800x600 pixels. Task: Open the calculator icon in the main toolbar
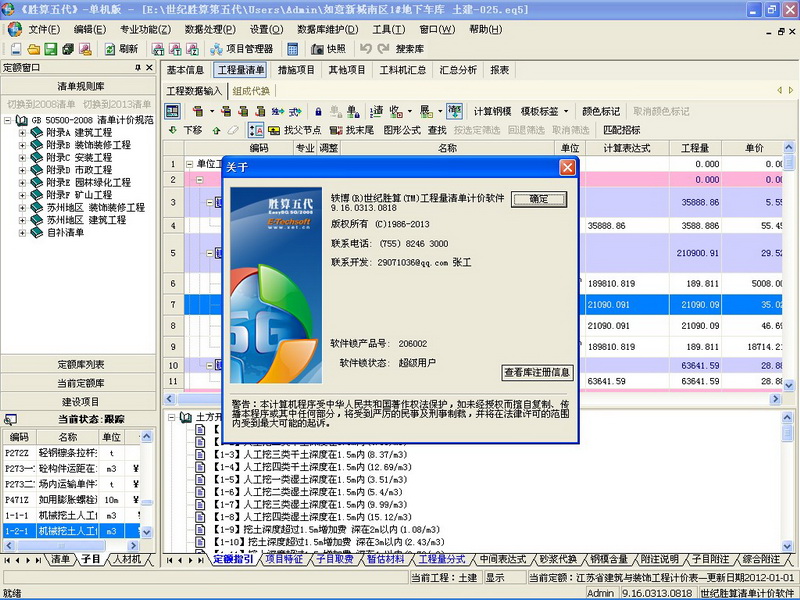pos(293,49)
